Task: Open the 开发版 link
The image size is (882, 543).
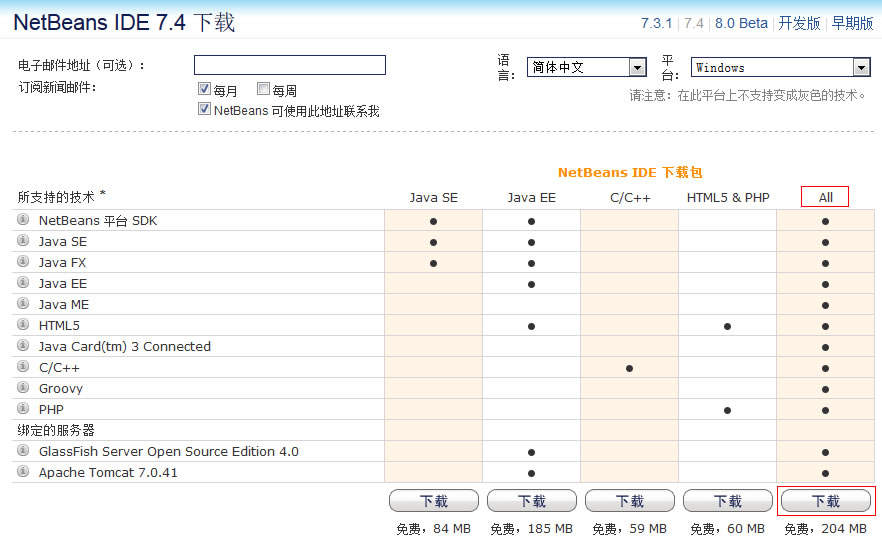Action: [799, 23]
